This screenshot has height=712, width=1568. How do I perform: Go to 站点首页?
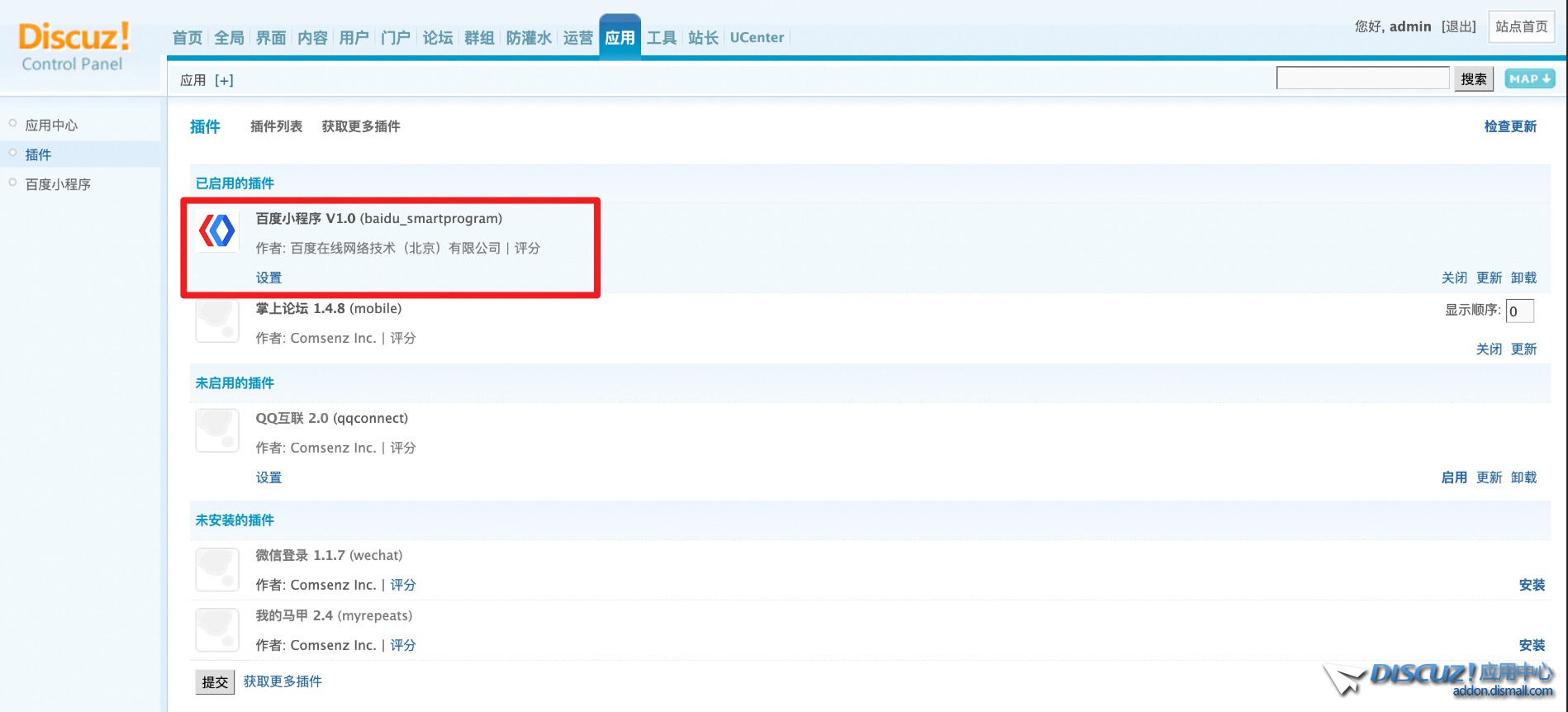click(1522, 26)
